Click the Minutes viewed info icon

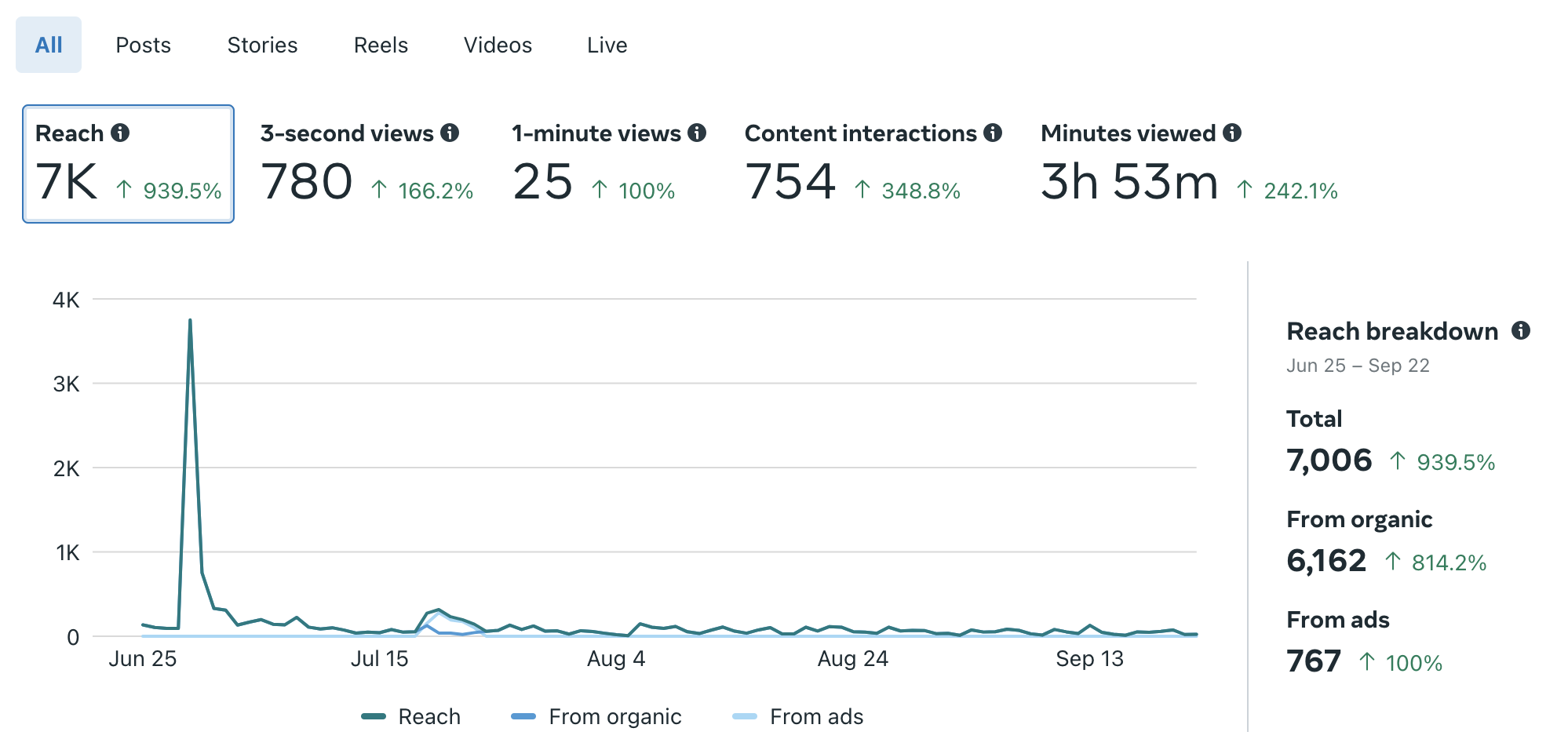click(x=1232, y=133)
